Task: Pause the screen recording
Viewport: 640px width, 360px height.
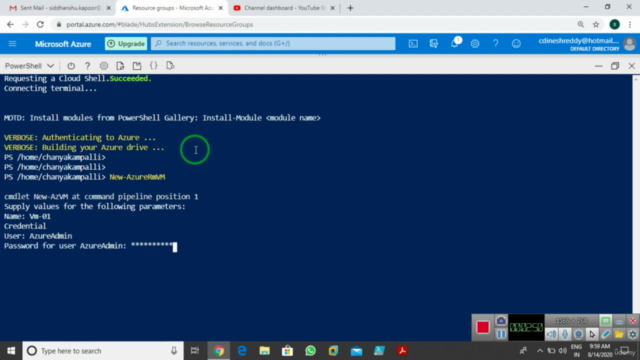Action: click(x=501, y=334)
